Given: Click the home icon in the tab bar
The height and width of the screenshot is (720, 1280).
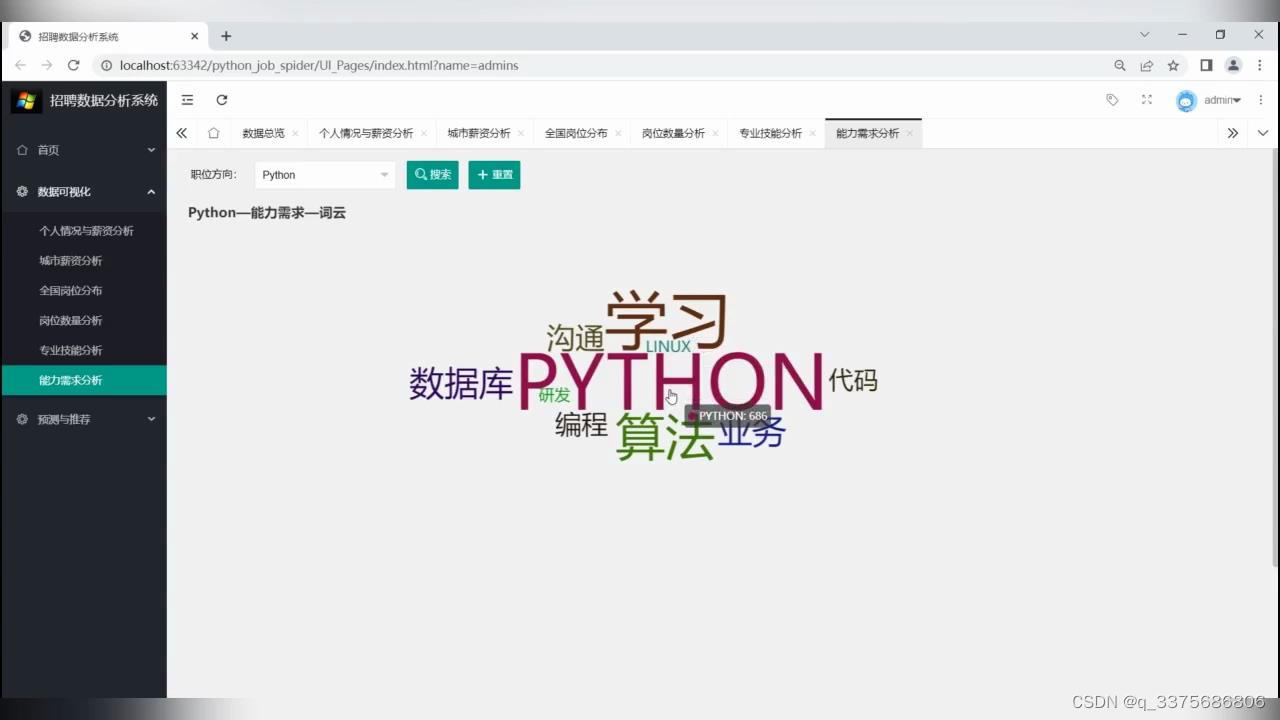Looking at the screenshot, I should (214, 132).
